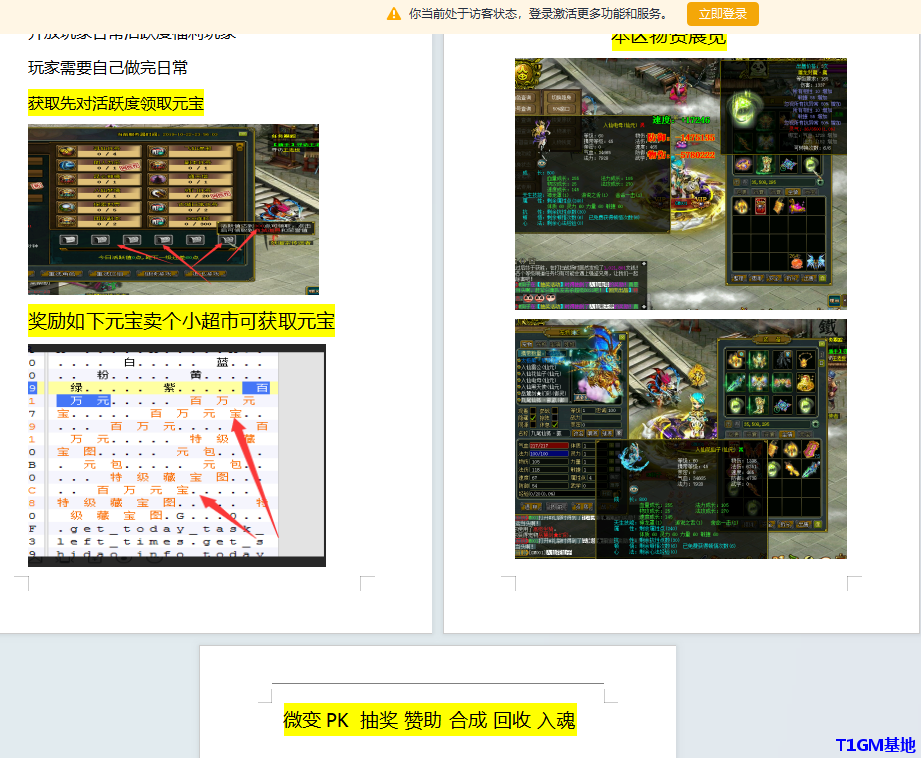The image size is (921, 758).
Task: Click the line 玩家需要自己做完日常
Action: [x=108, y=68]
